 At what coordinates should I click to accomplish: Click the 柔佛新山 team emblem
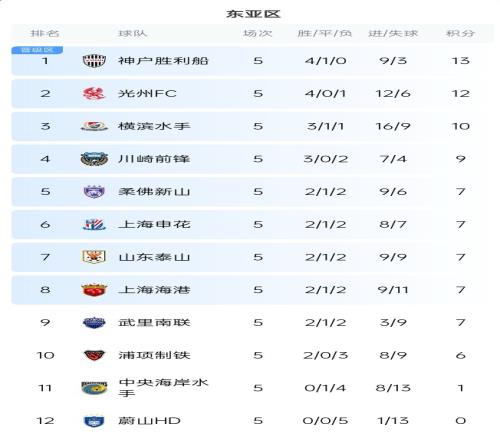[x=94, y=192]
